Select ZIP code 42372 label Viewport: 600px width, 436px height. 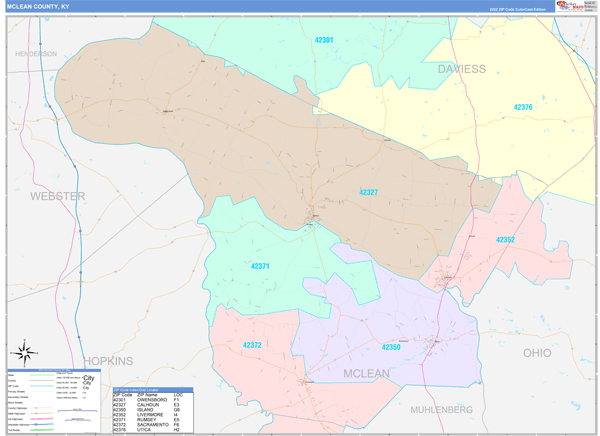[252, 345]
